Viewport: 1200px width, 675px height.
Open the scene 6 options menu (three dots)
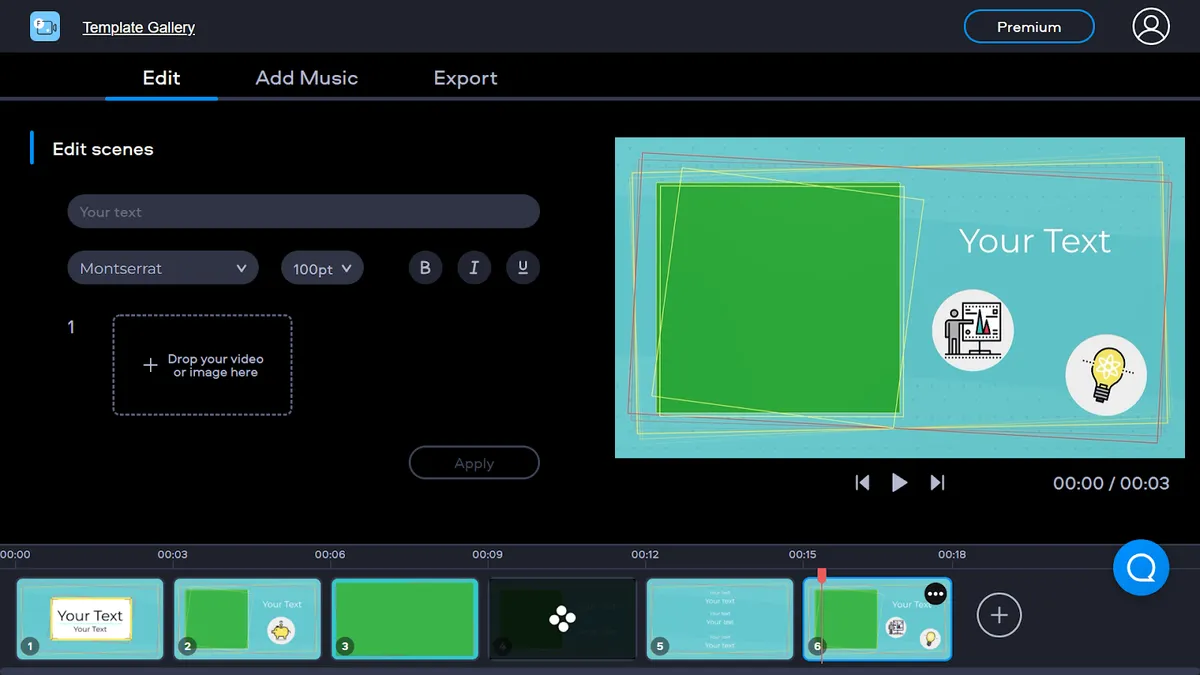pos(935,594)
